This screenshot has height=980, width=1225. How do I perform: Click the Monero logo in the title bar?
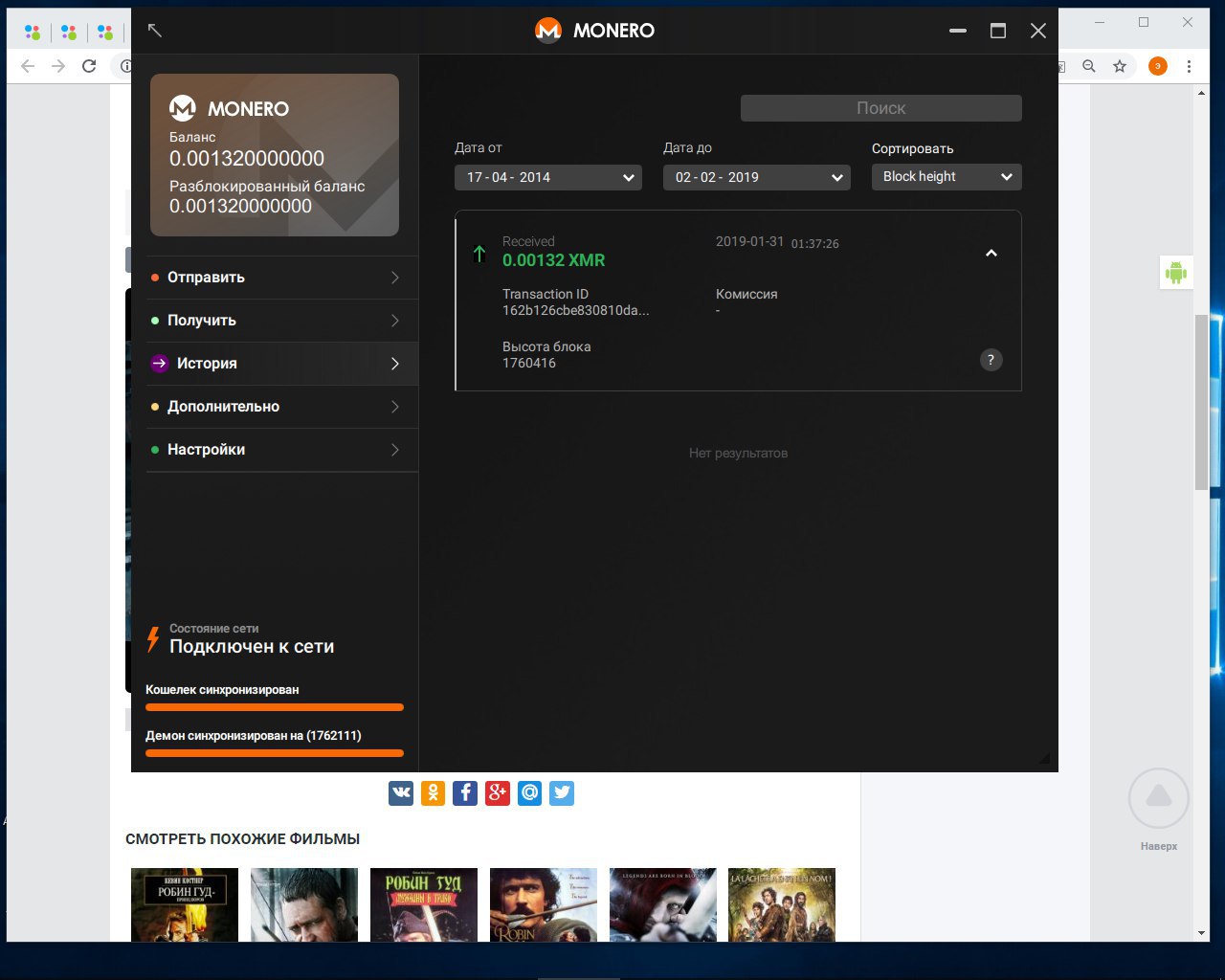coord(548,31)
